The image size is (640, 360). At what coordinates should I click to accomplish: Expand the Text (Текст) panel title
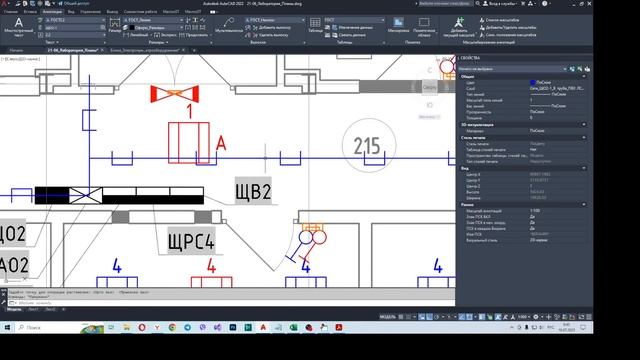tap(51, 42)
